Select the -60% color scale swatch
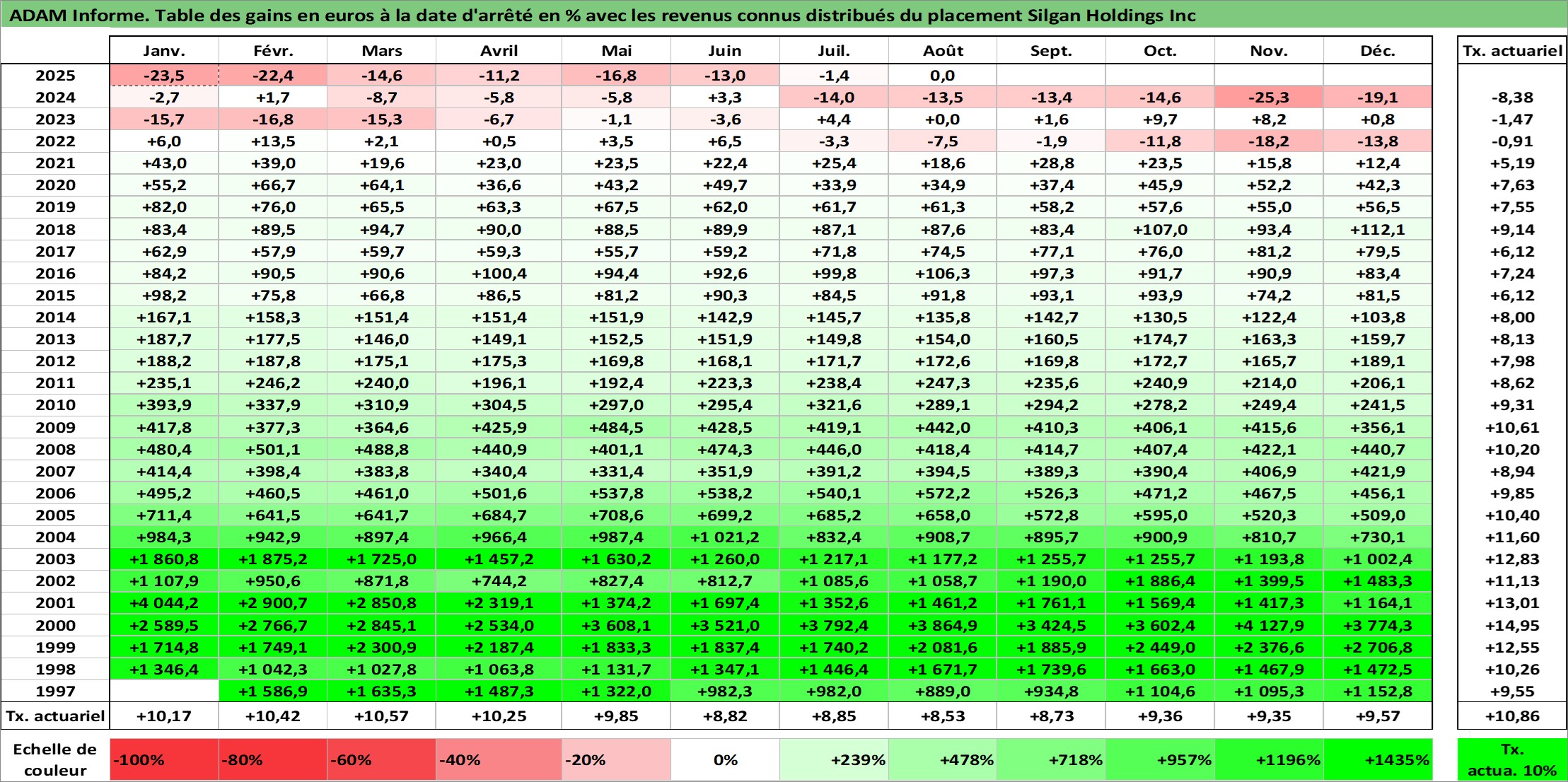Image resolution: width=1568 pixels, height=782 pixels. click(x=381, y=759)
